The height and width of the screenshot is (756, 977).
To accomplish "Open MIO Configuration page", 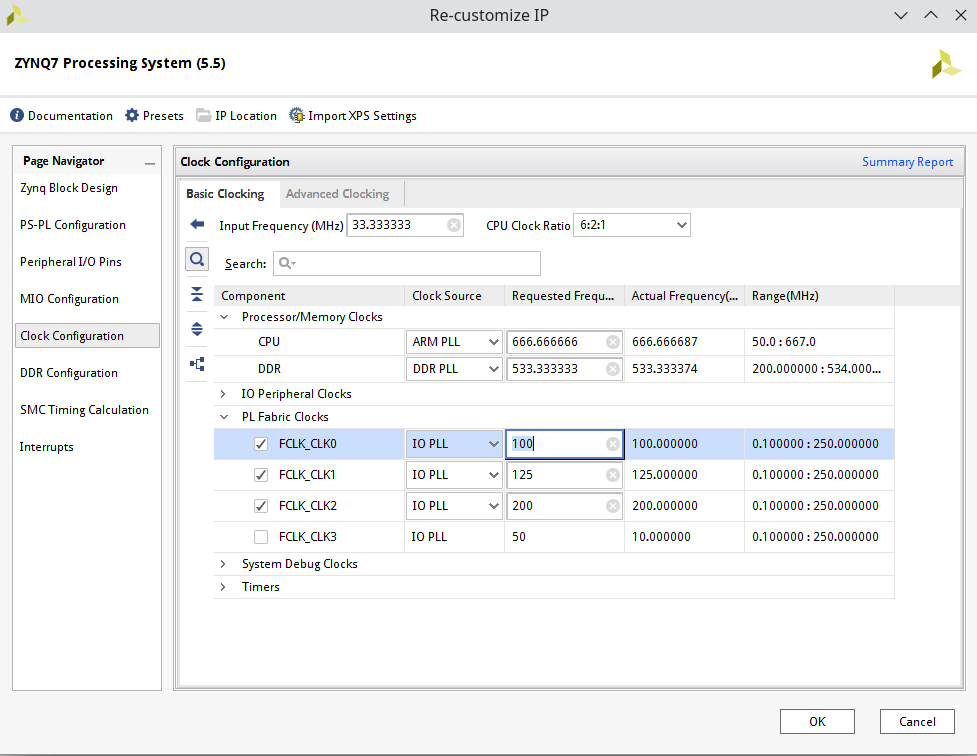I will (x=69, y=299).
